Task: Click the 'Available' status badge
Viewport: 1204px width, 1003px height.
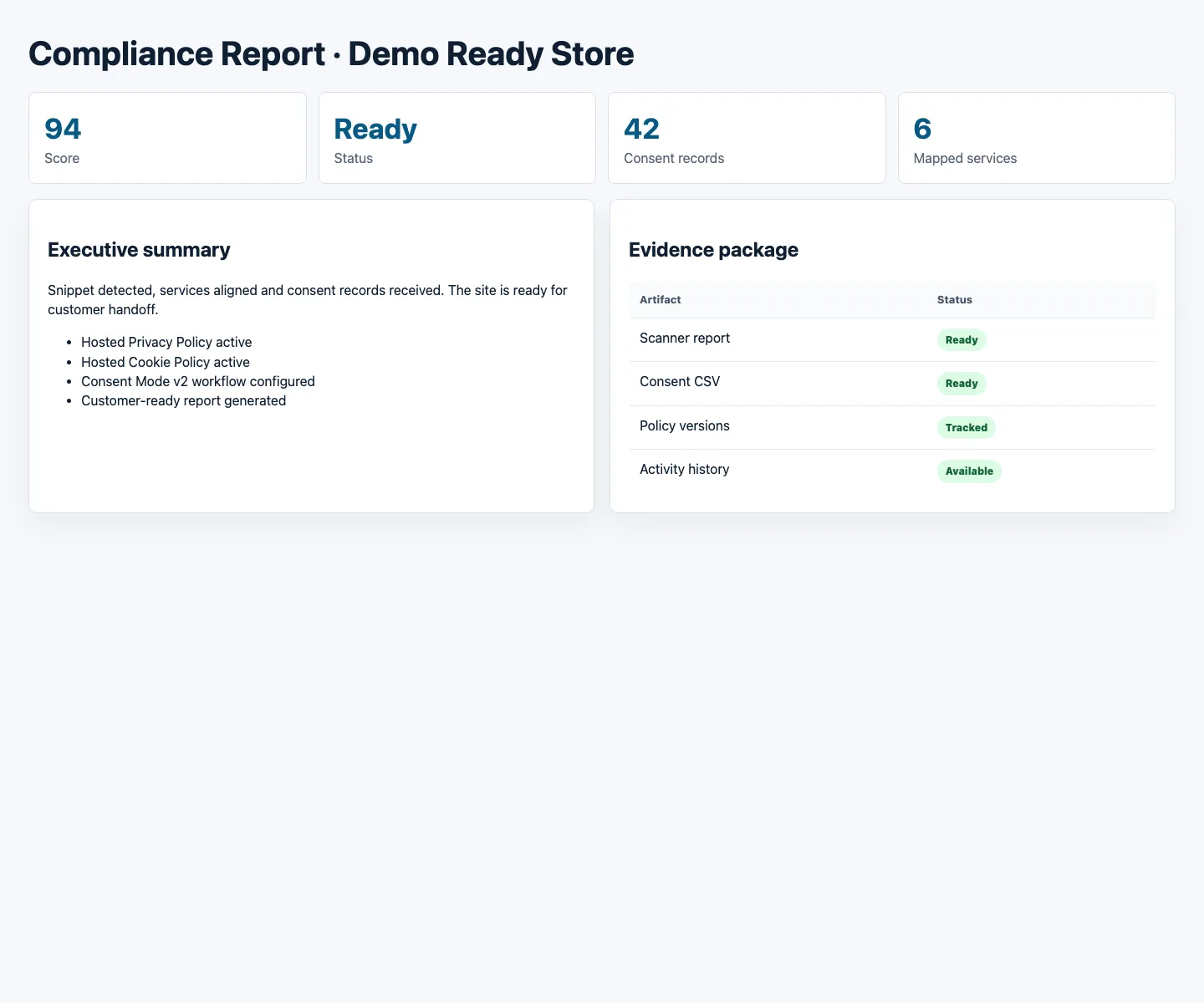Action: click(x=969, y=471)
